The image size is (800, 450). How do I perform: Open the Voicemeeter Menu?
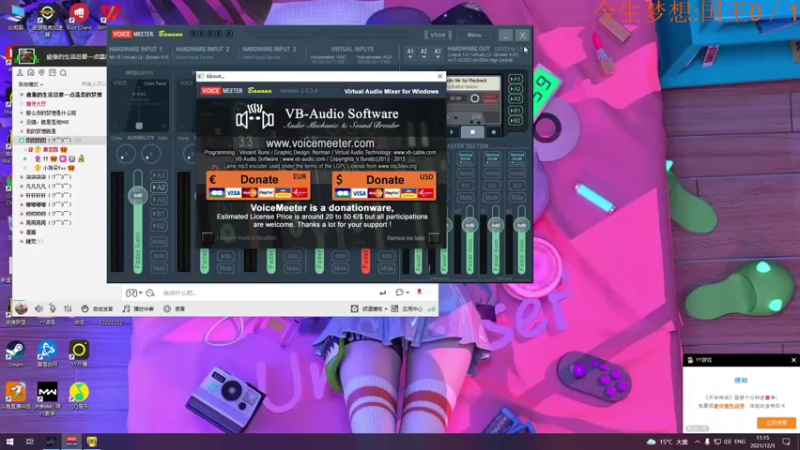tap(474, 35)
